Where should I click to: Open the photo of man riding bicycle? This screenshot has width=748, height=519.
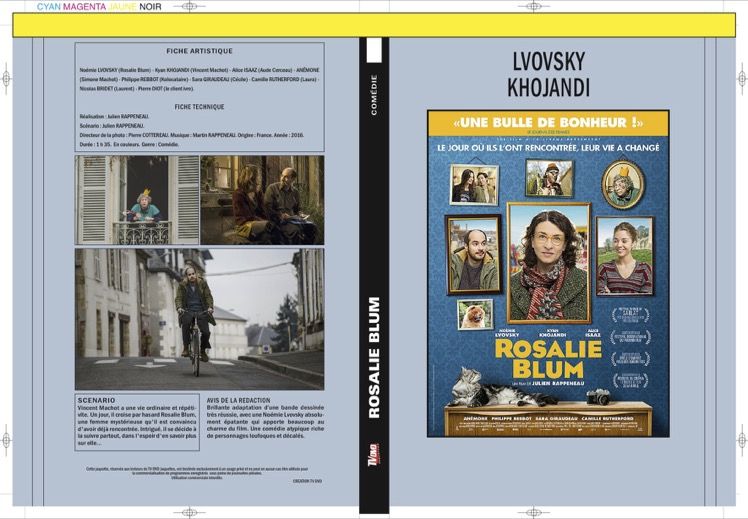[199, 319]
